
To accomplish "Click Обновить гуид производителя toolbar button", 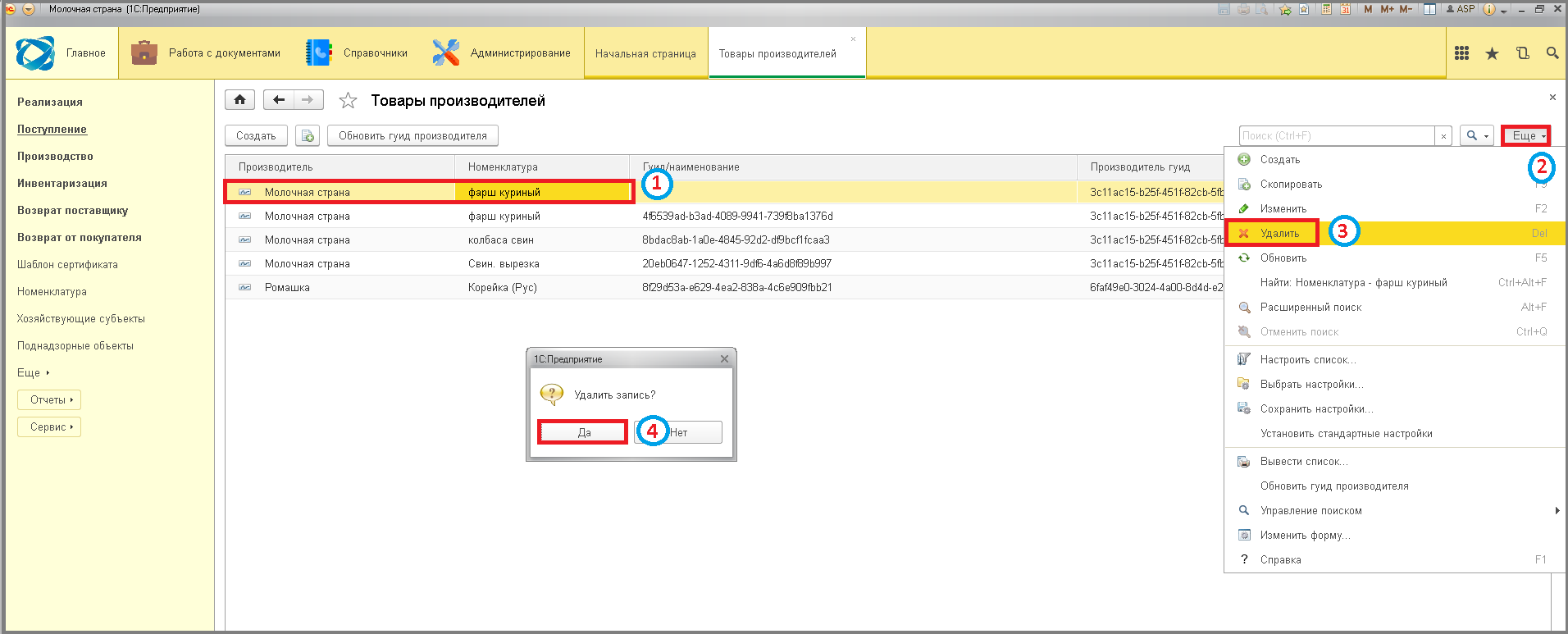I will click(413, 135).
